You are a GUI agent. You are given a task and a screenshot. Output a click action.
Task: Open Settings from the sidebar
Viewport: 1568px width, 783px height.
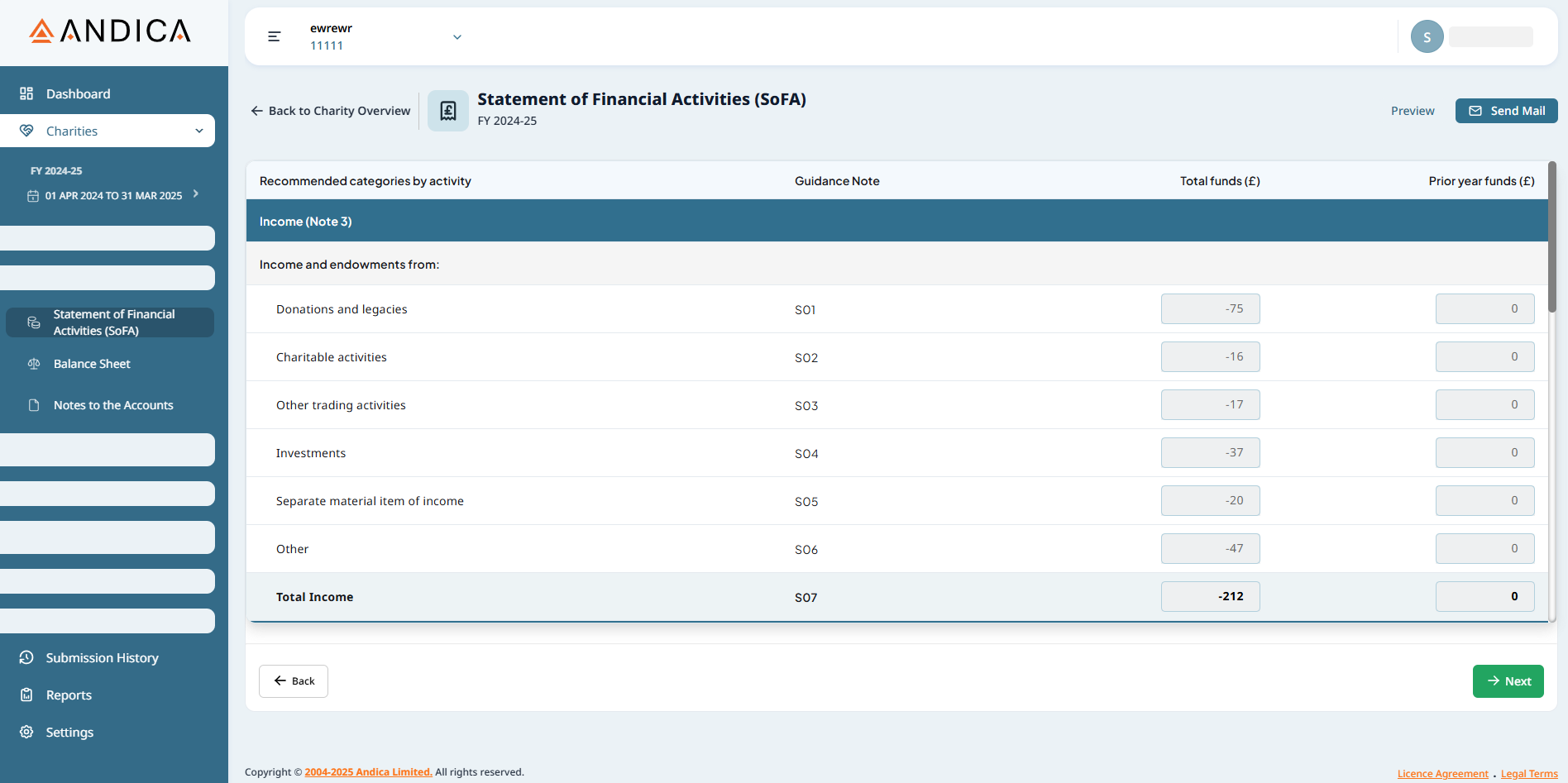pyautogui.click(x=69, y=732)
